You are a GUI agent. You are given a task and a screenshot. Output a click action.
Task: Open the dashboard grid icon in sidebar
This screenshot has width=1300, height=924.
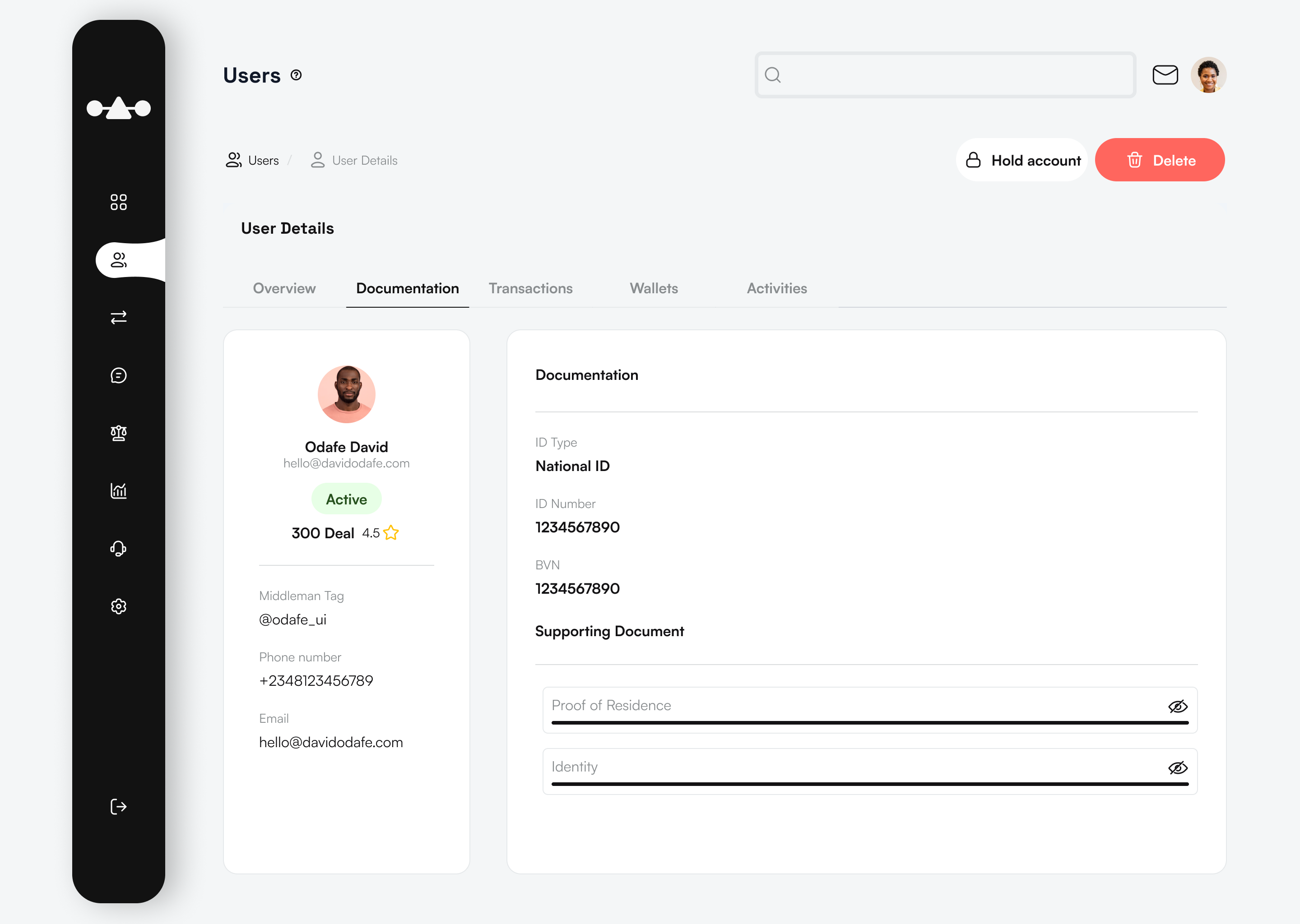pos(118,202)
